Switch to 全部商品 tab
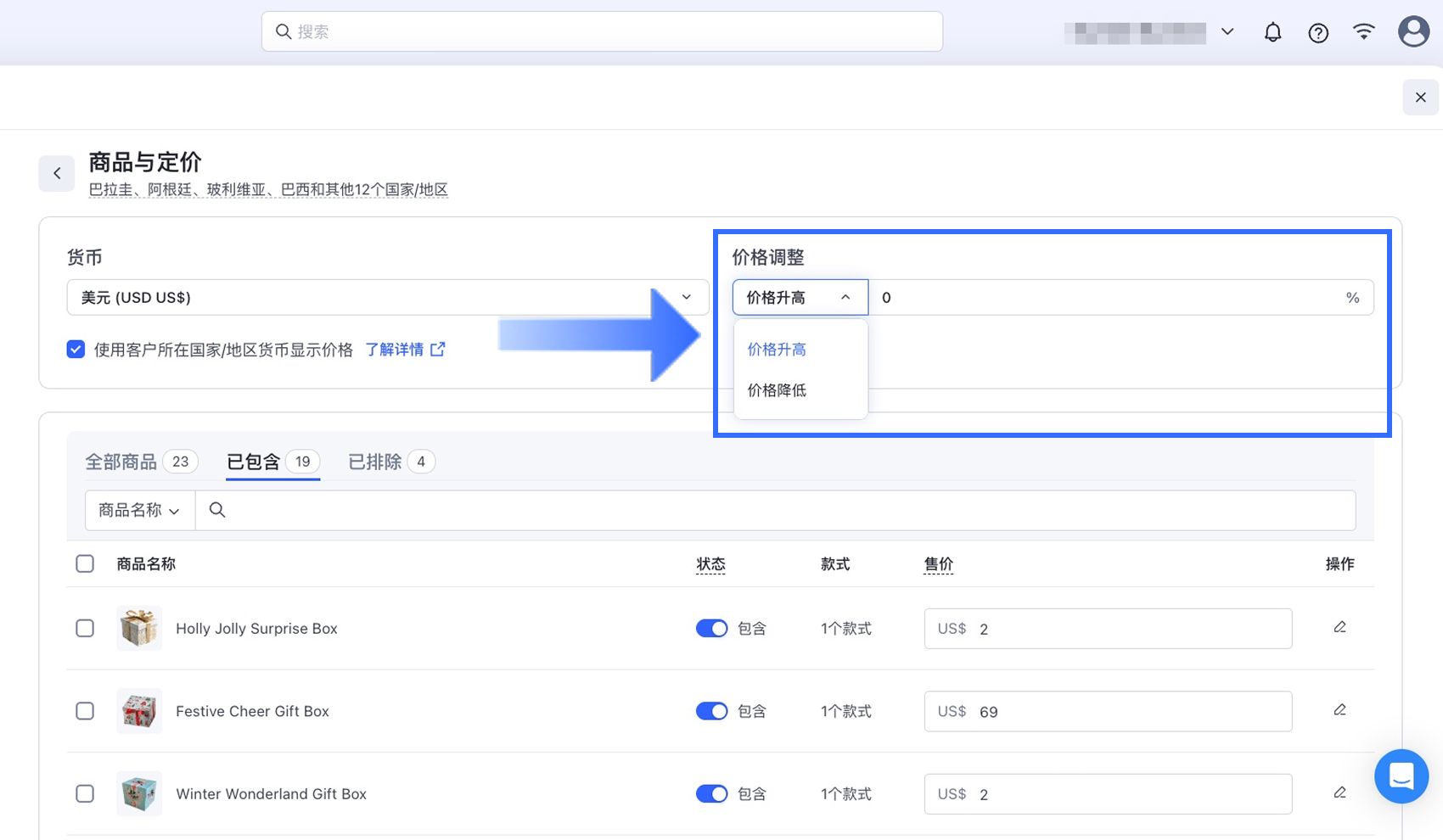The height and width of the screenshot is (840, 1443). pos(141,462)
